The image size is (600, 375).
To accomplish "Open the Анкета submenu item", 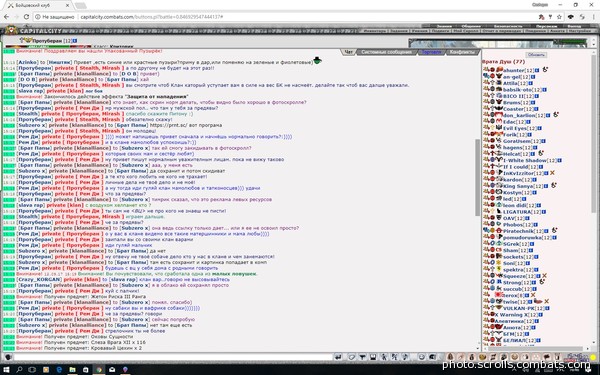I will (558, 31).
